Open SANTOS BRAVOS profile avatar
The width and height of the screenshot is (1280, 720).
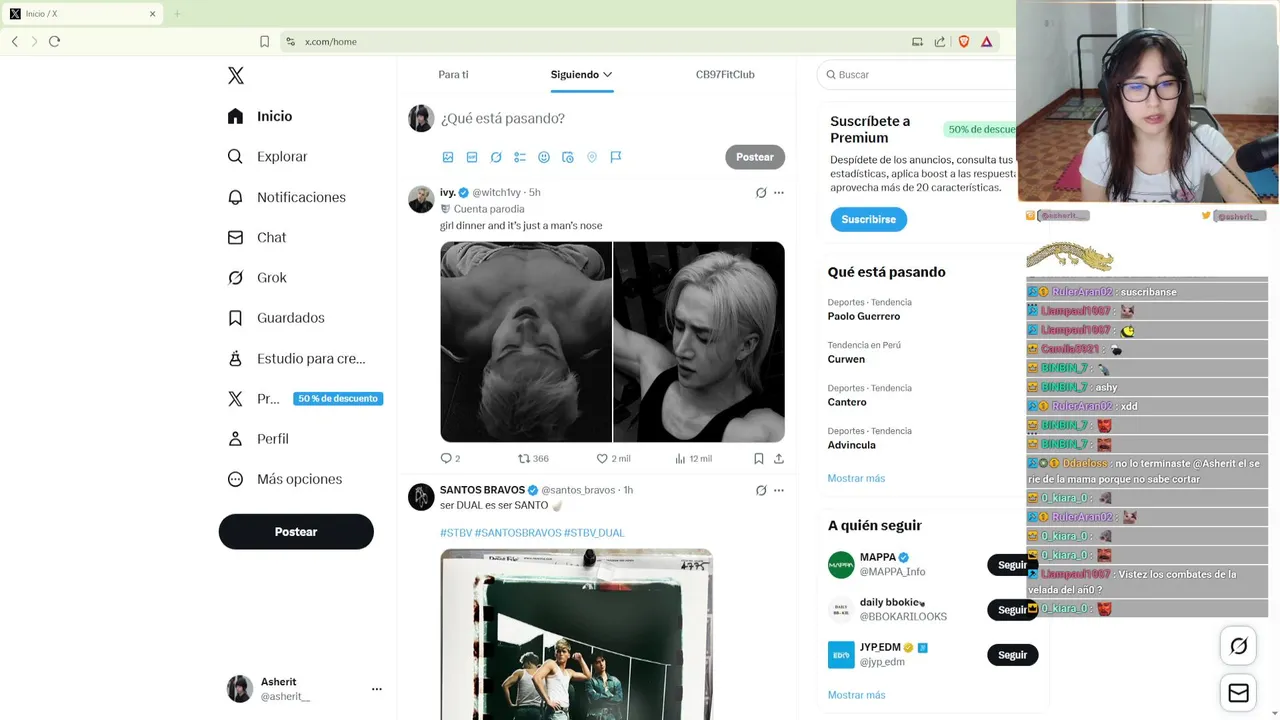point(421,497)
